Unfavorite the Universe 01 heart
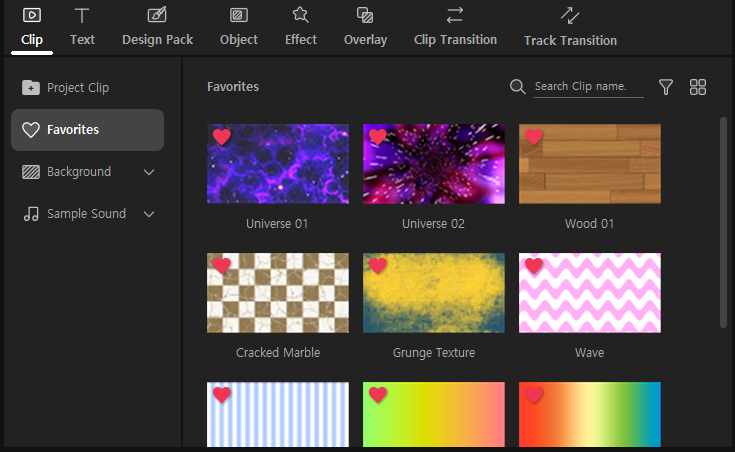Image resolution: width=735 pixels, height=452 pixels. click(222, 137)
